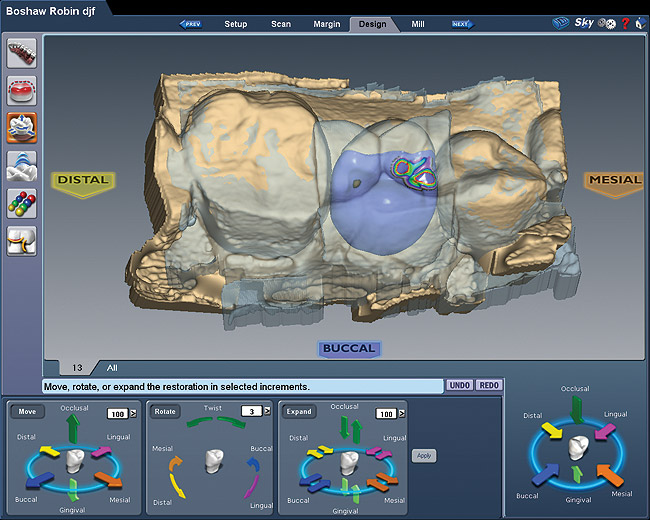Click the UNDO button

pyautogui.click(x=459, y=385)
